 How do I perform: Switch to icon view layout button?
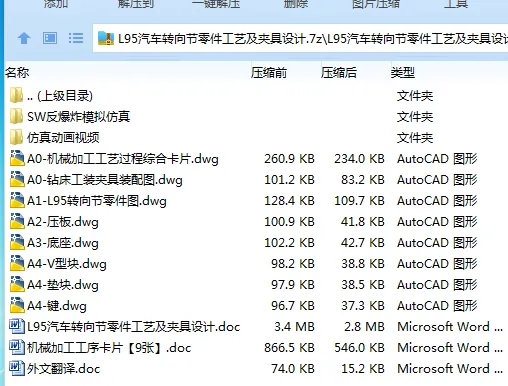click(x=50, y=38)
